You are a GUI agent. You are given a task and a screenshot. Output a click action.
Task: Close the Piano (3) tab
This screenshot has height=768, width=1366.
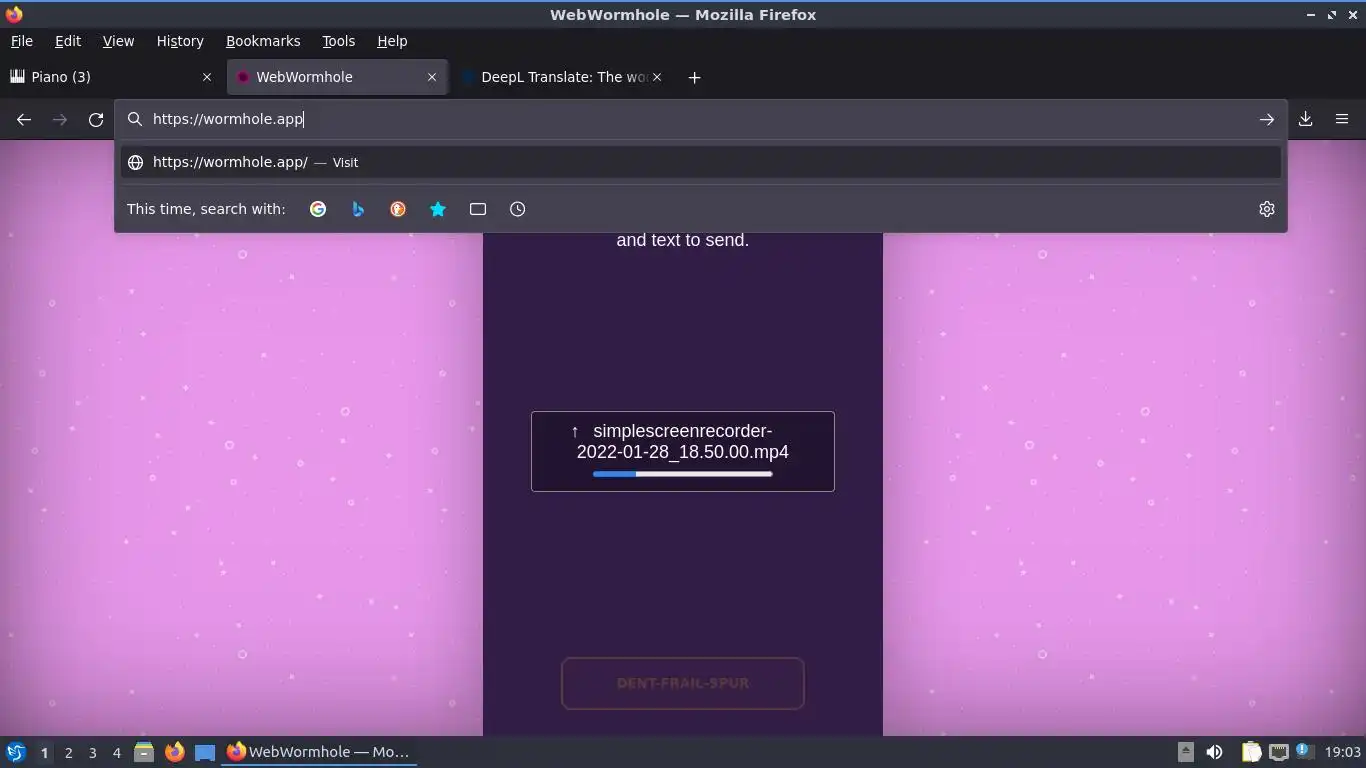[207, 77]
